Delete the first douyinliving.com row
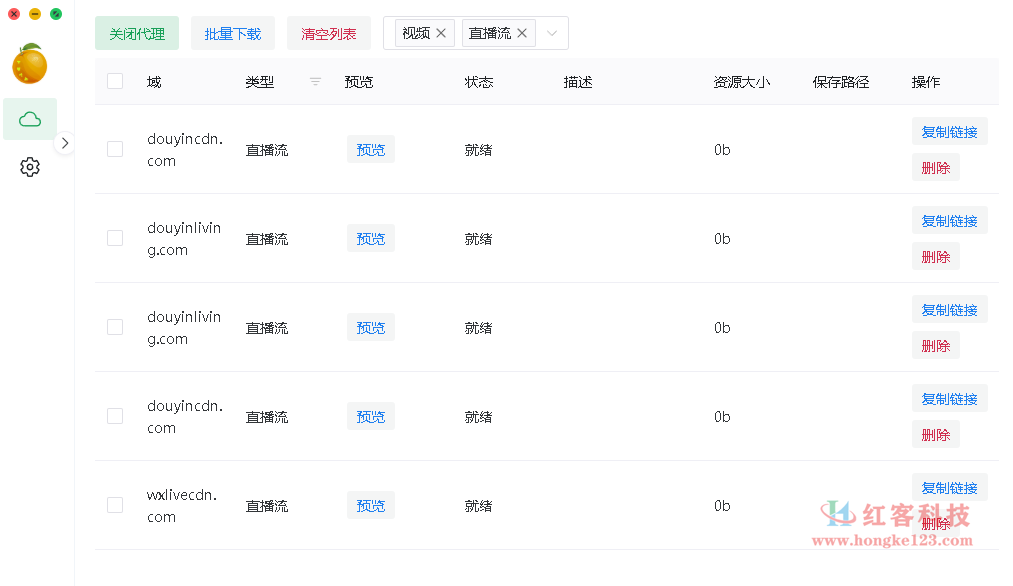 (x=935, y=257)
